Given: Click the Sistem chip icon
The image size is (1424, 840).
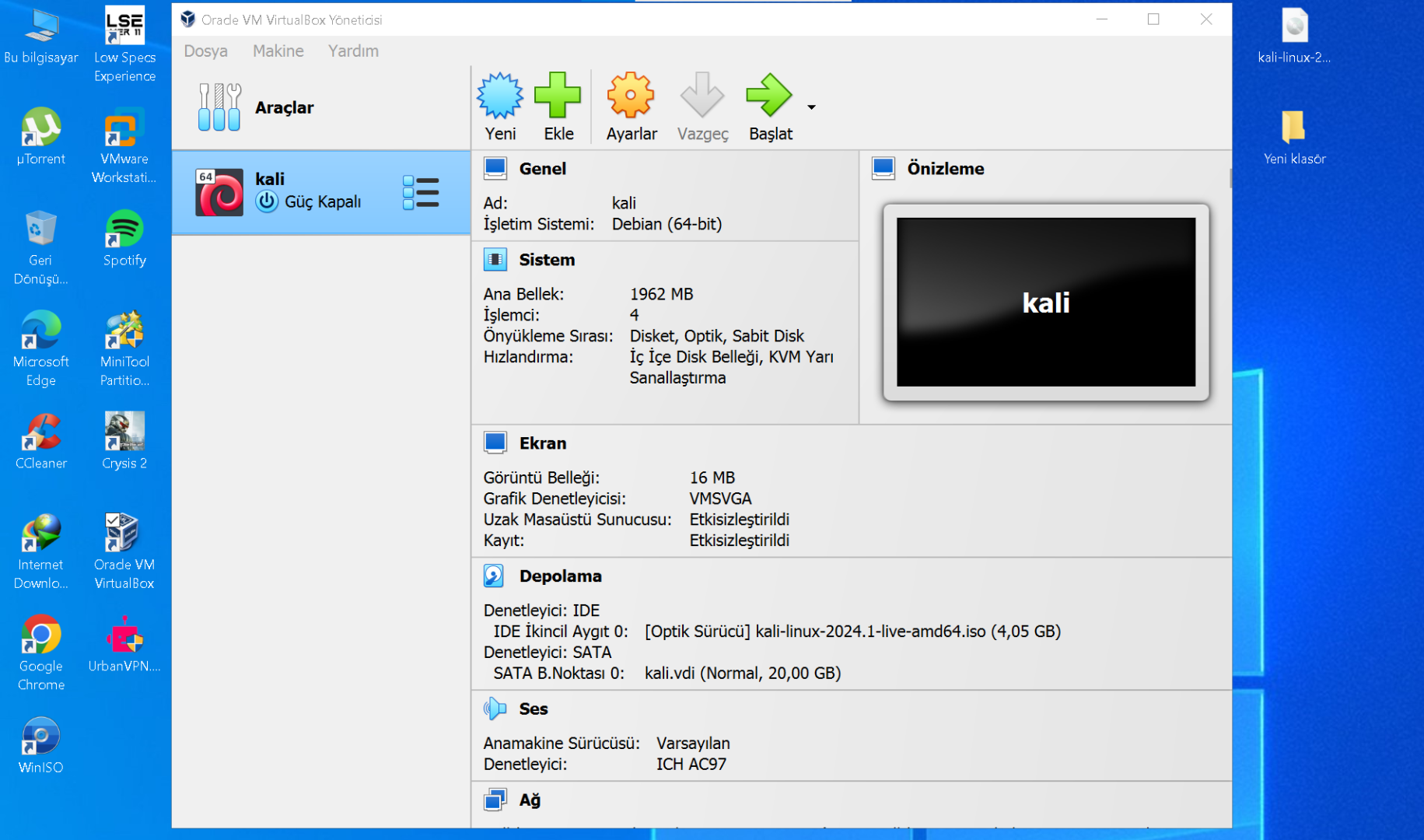Looking at the screenshot, I should click(x=495, y=260).
